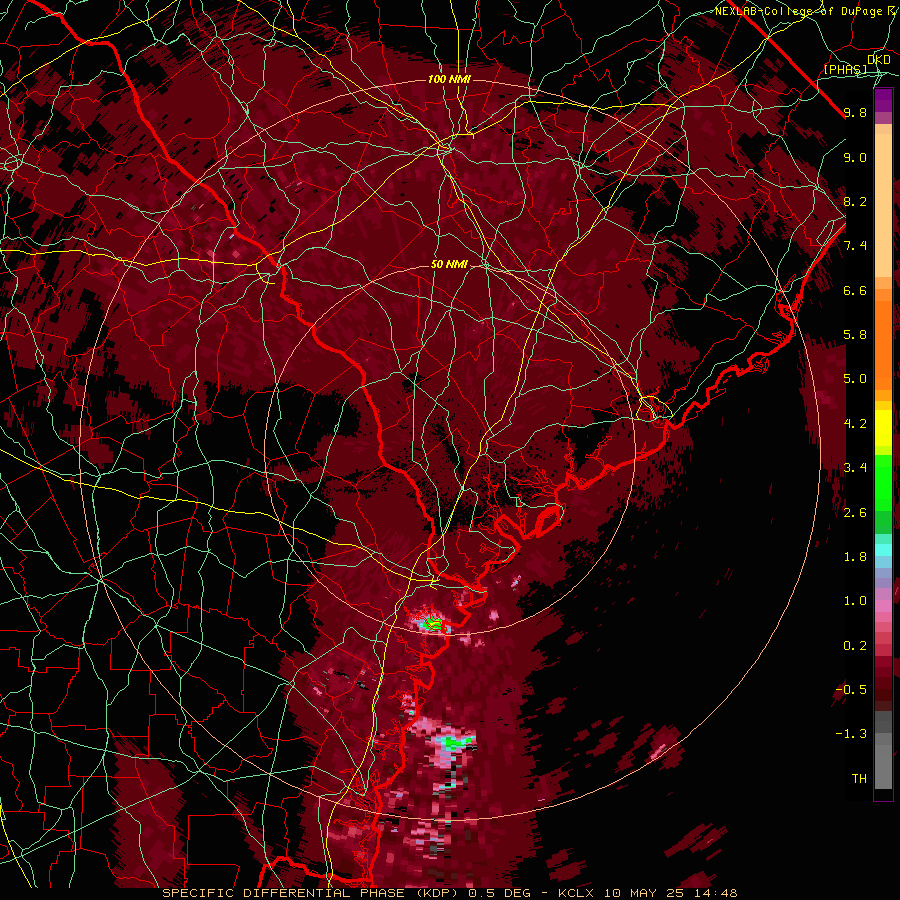Image resolution: width=900 pixels, height=900 pixels.
Task: Select the -0.5 legend value
Action: point(851,689)
